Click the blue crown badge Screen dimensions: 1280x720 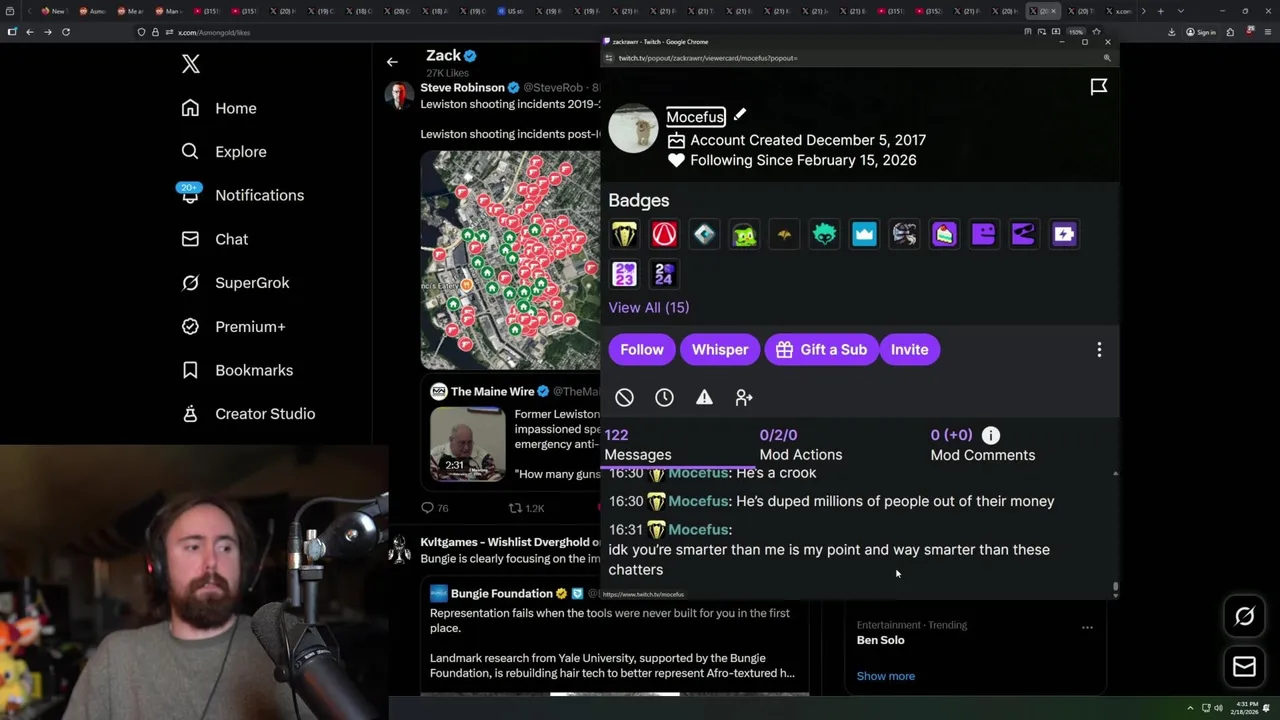tap(864, 234)
